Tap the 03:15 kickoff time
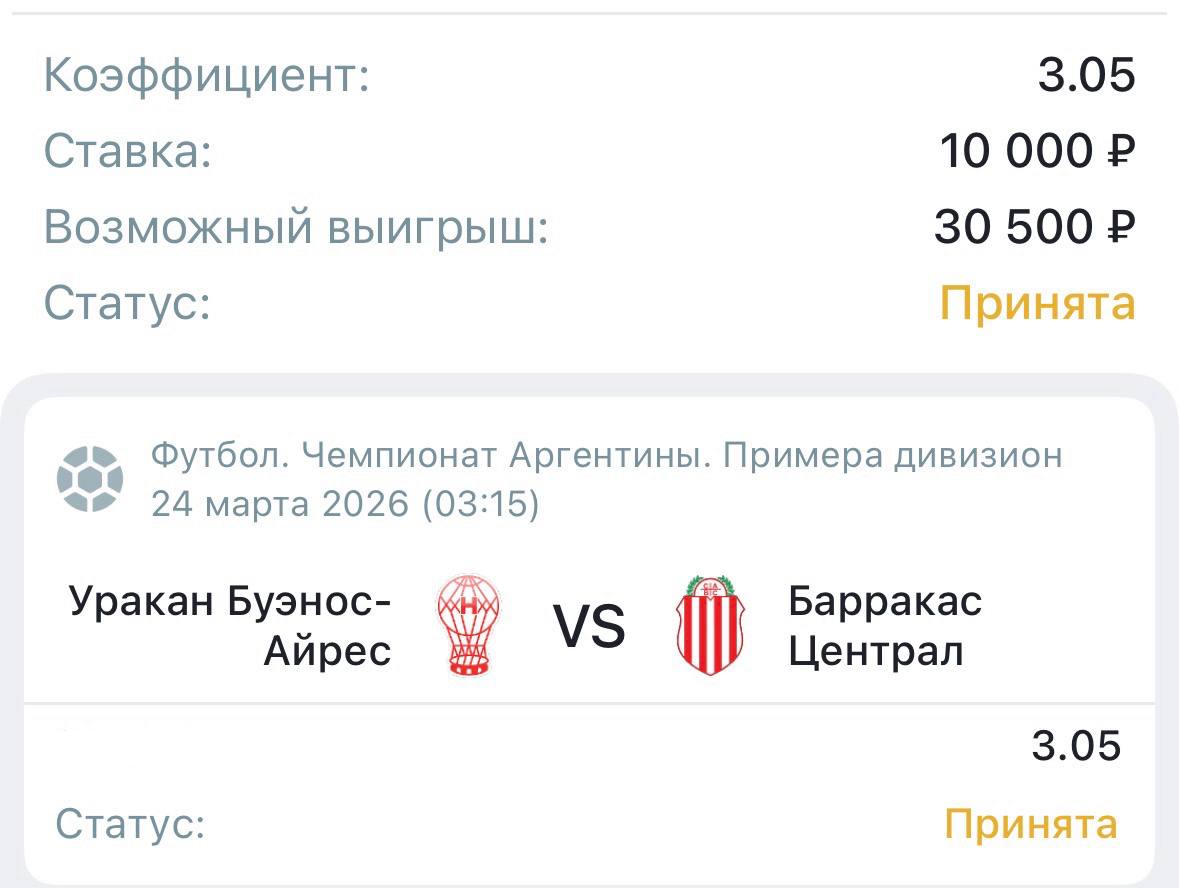 [x=481, y=504]
